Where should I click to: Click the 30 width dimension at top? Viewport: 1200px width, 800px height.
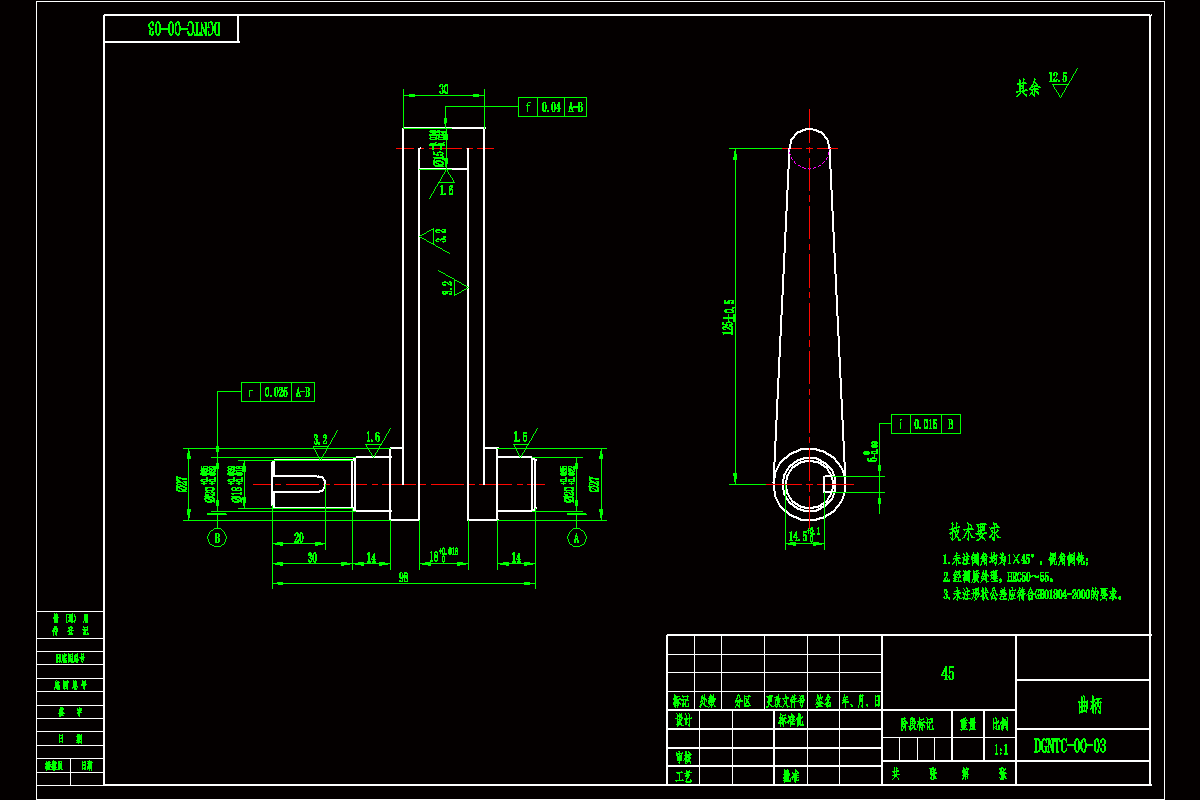click(443, 89)
